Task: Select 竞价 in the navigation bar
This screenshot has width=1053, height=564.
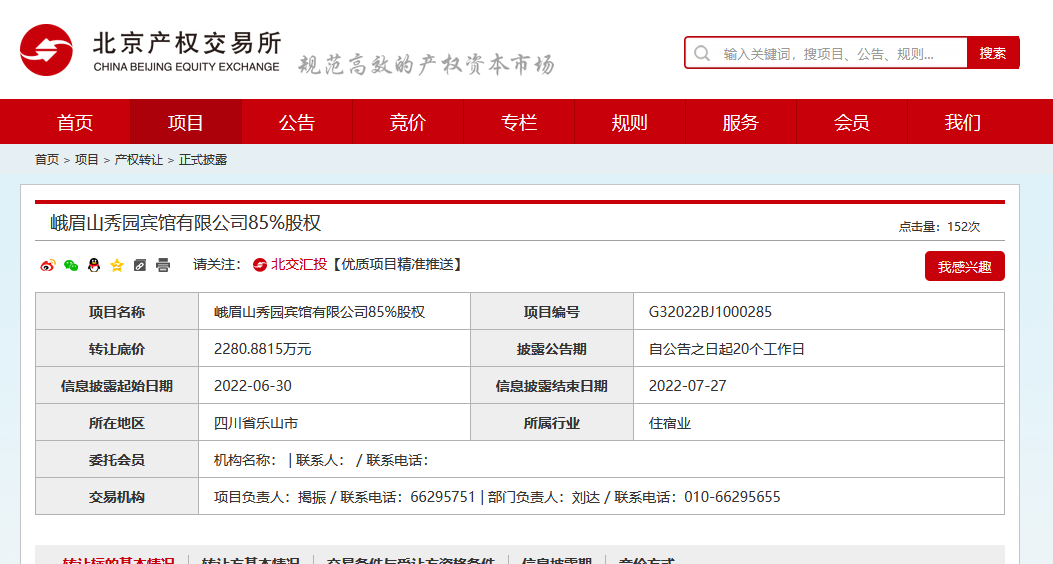Action: [x=408, y=122]
